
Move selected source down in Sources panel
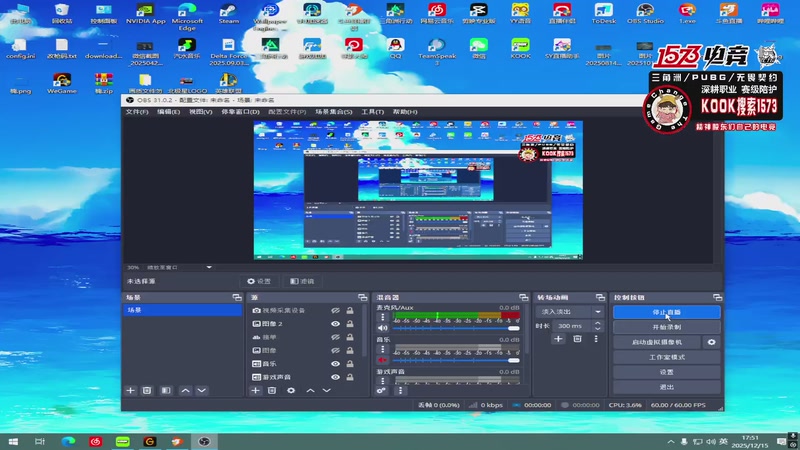[x=327, y=390]
